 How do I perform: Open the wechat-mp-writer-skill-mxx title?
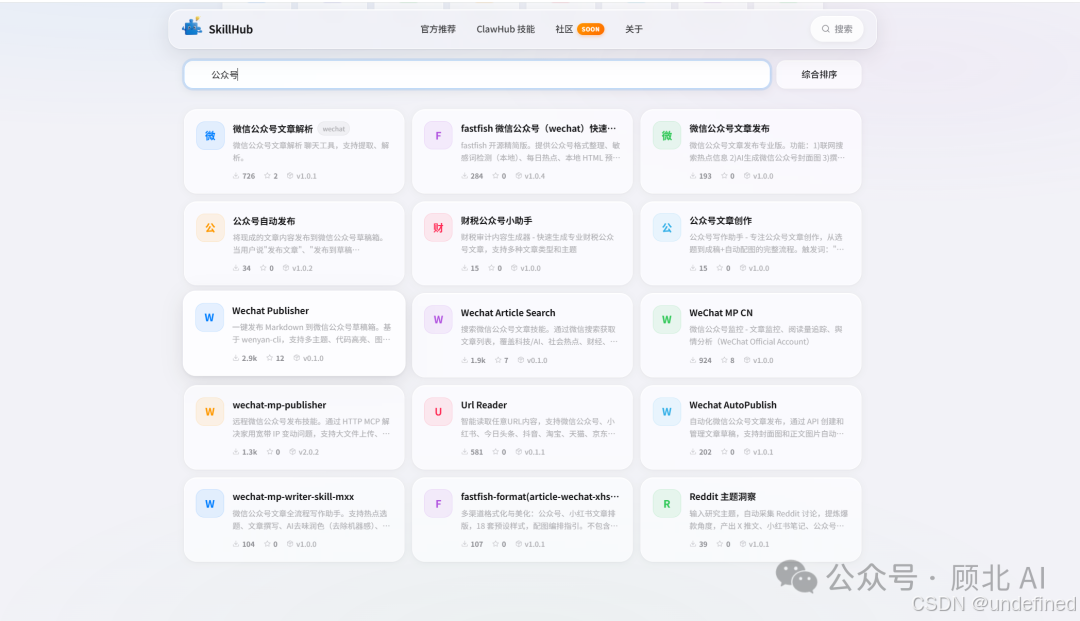pyautogui.click(x=293, y=496)
